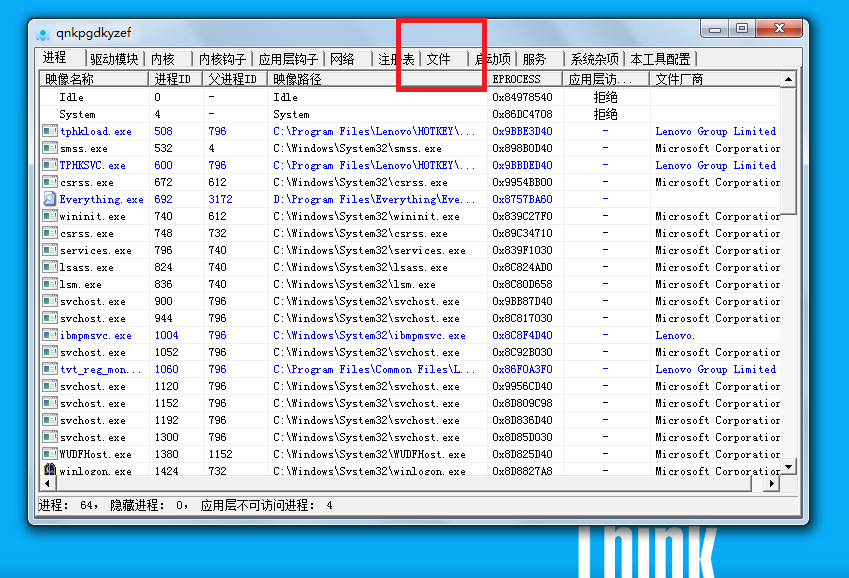This screenshot has height=578, width=849.
Task: Open the 内核 tab
Action: (169, 59)
